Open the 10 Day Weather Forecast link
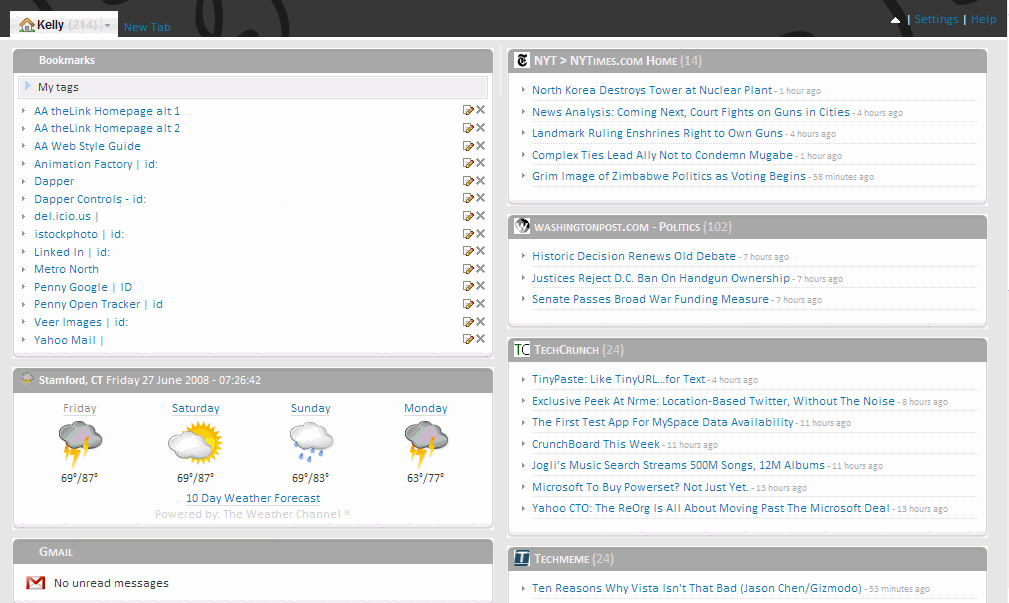The width and height of the screenshot is (1009, 603). click(x=253, y=498)
